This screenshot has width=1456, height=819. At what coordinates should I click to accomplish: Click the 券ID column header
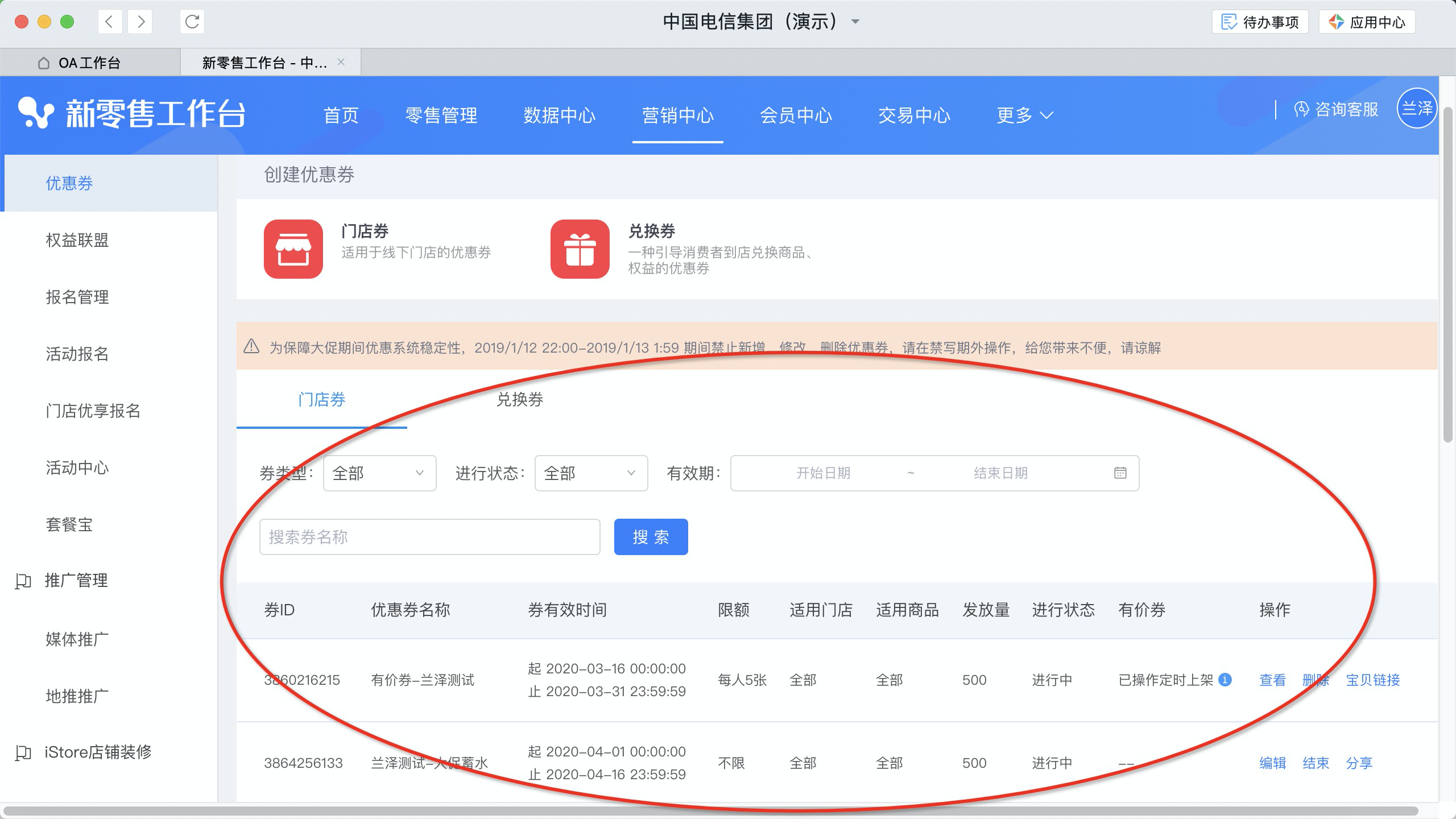point(279,610)
